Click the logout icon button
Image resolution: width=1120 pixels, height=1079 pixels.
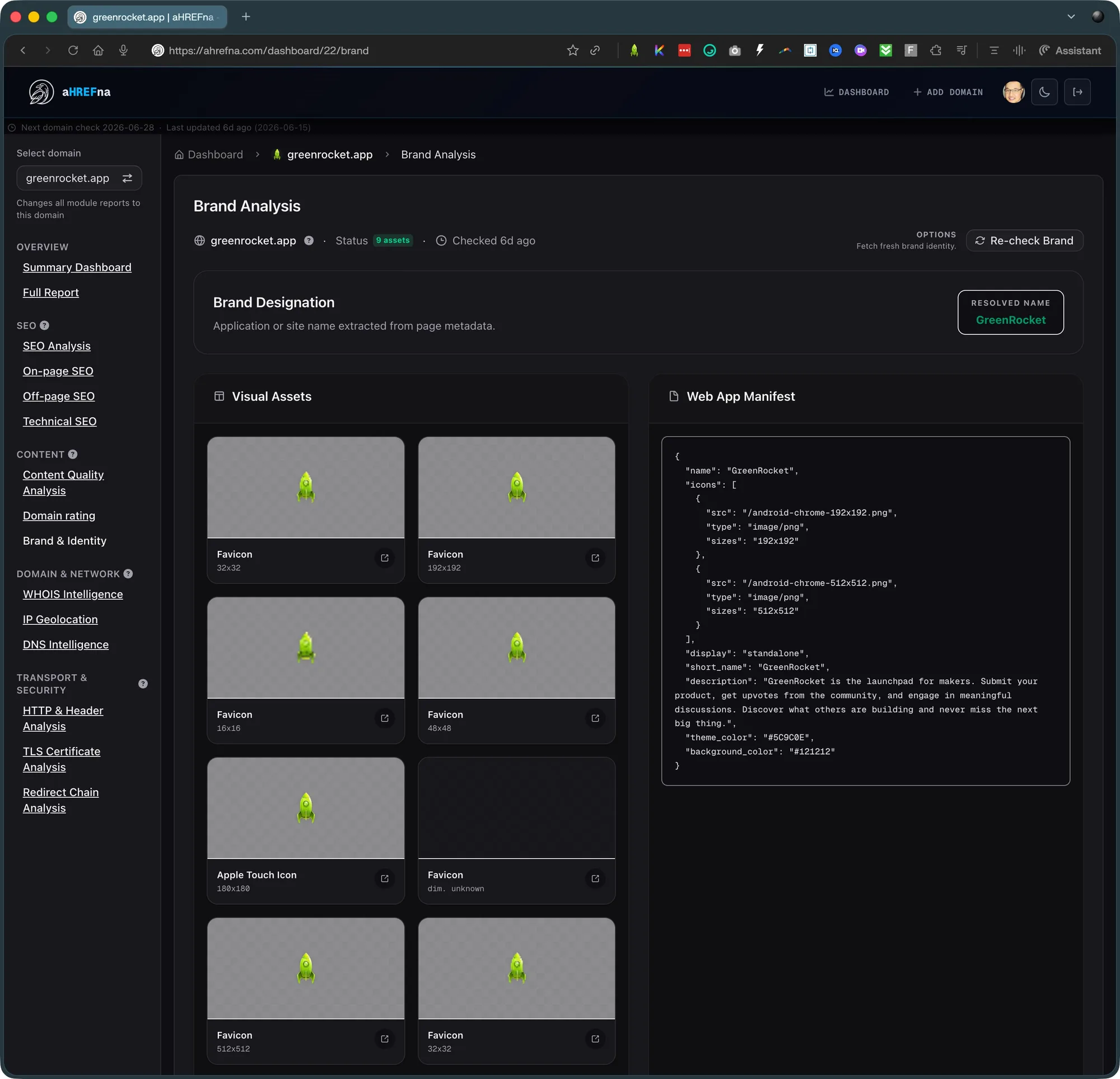(1077, 92)
